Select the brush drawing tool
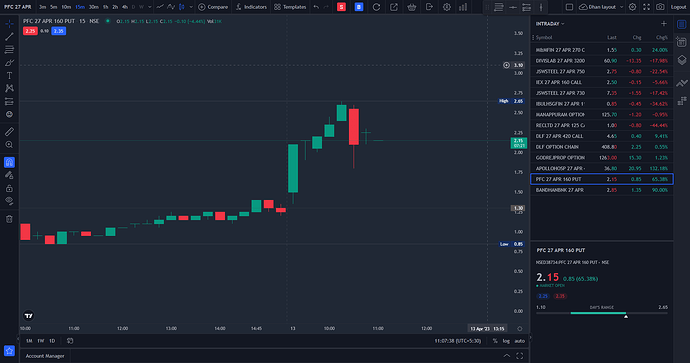690x363 pixels. point(9,62)
